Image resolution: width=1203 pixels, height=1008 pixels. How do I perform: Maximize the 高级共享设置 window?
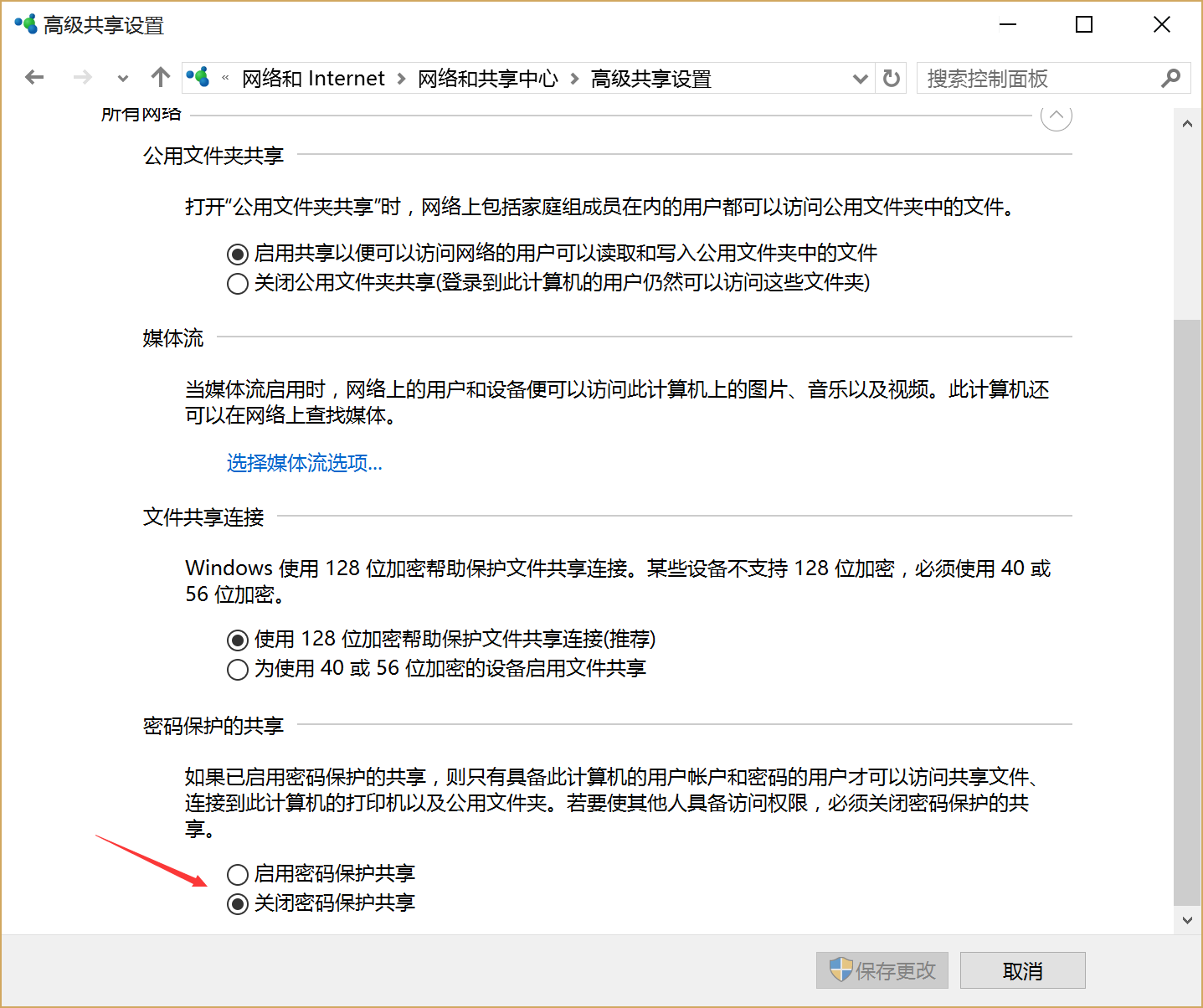pyautogui.click(x=1084, y=25)
